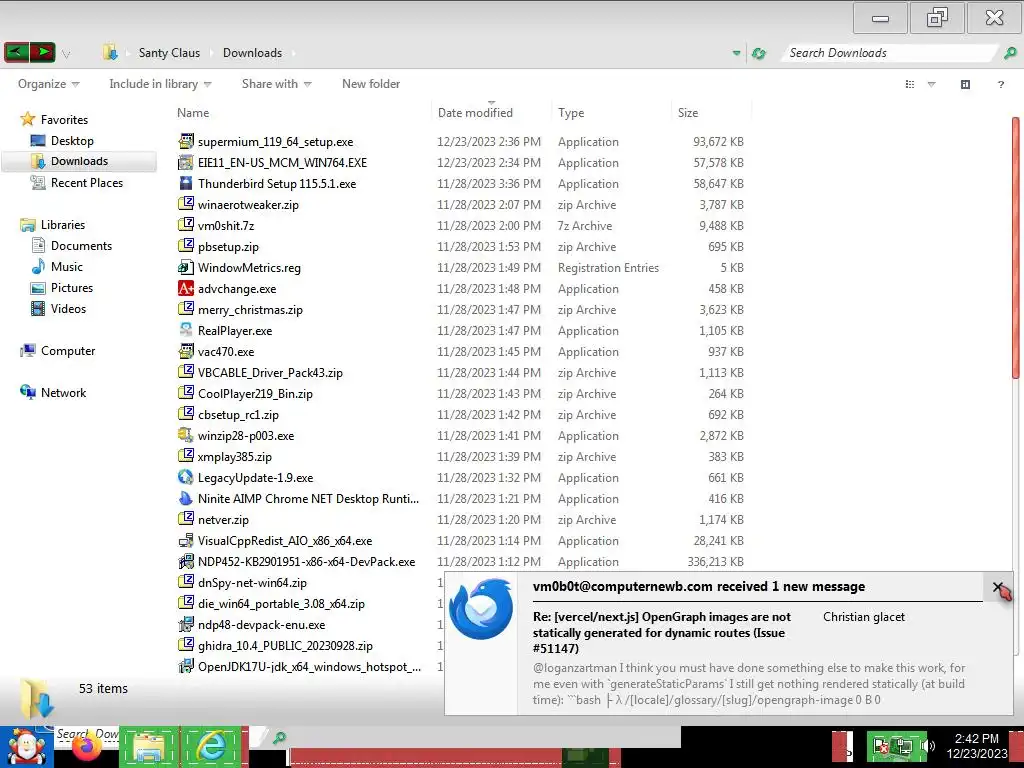The width and height of the screenshot is (1024, 768).
Task: Open the help question mark icon
Action: [x=1000, y=84]
